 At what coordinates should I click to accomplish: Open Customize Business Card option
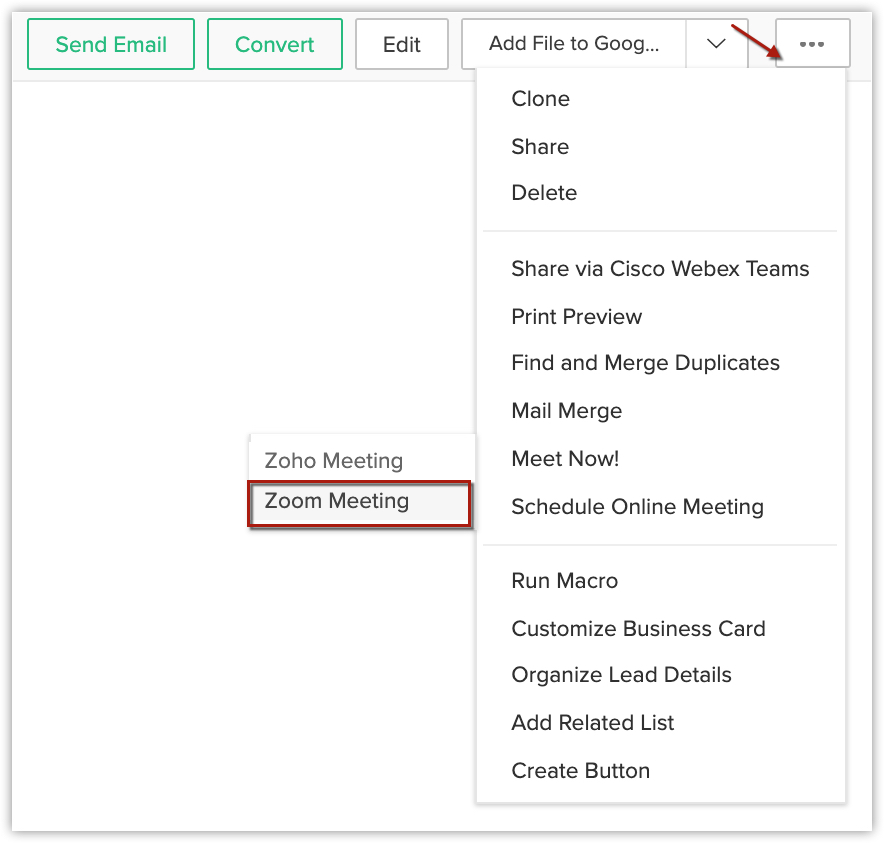(x=638, y=629)
